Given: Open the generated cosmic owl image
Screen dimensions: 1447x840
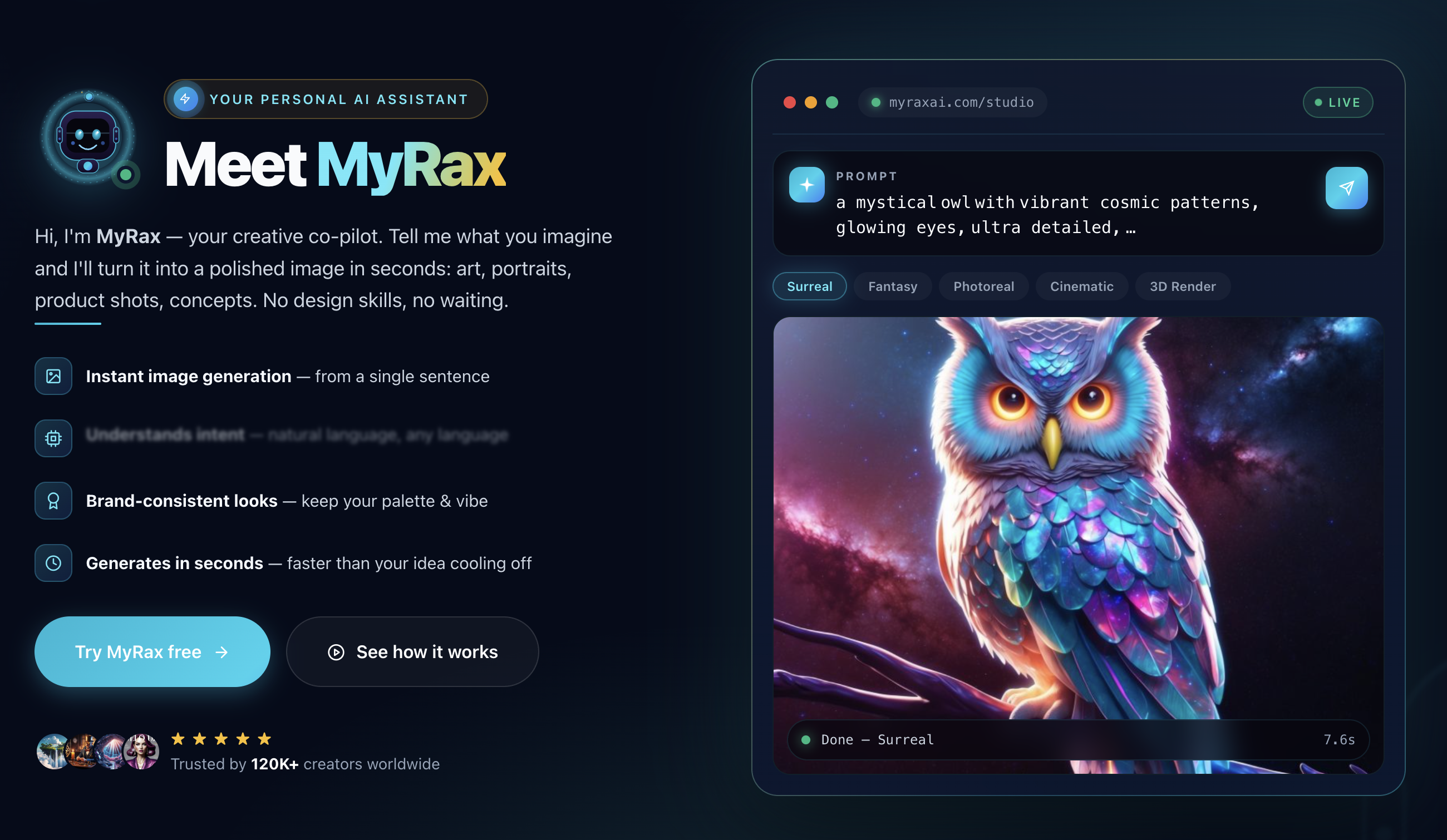Looking at the screenshot, I should 1079,545.
